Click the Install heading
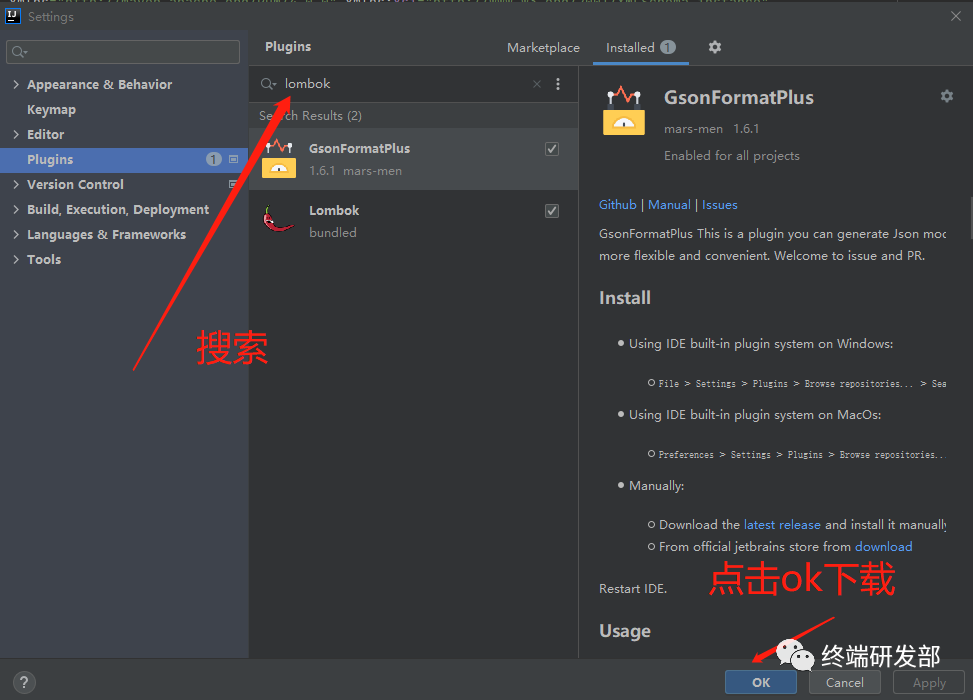This screenshot has width=973, height=700. tap(624, 298)
